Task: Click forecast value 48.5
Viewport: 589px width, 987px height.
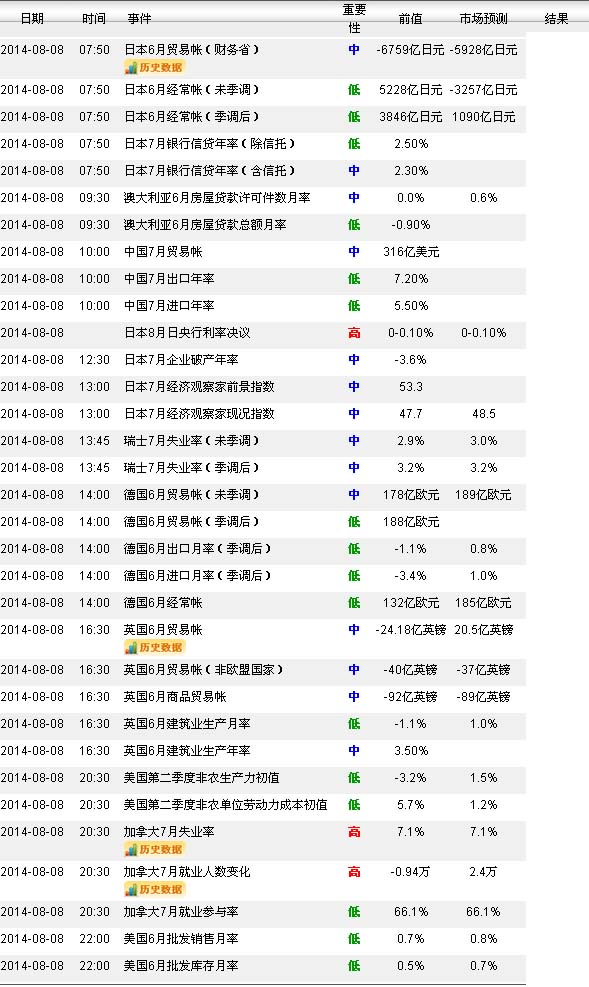Action: point(483,415)
